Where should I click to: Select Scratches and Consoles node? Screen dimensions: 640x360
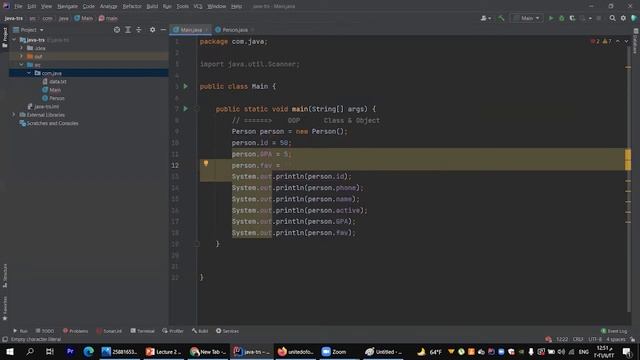pos(49,123)
